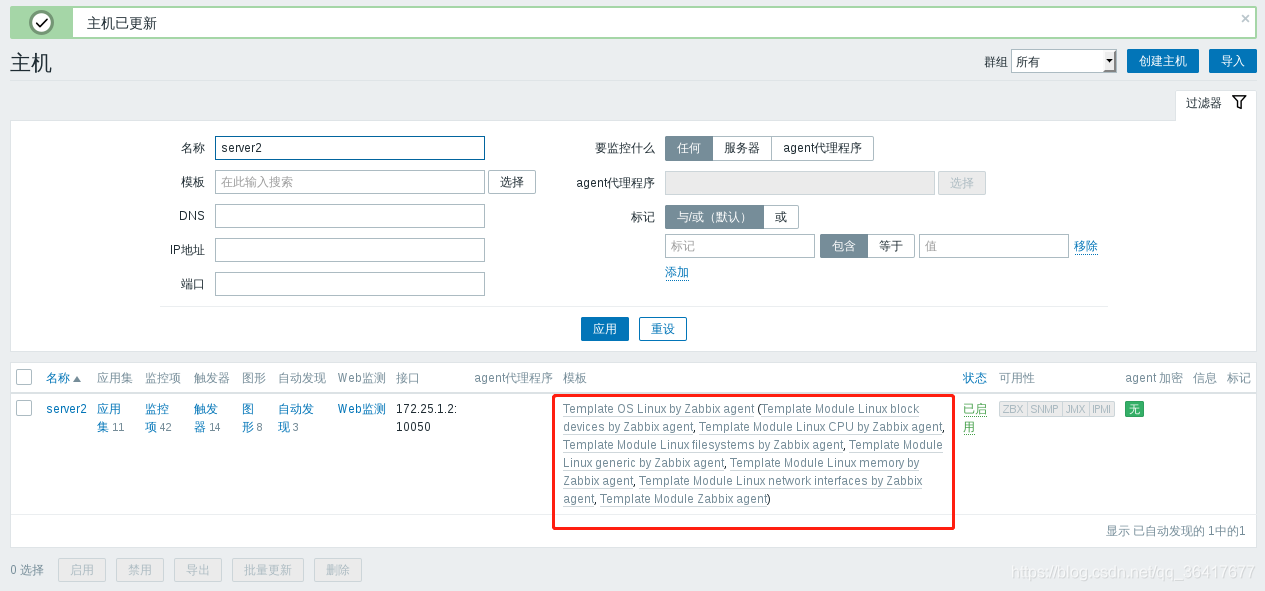
Task: Click the 导入 import button
Action: [1232, 61]
